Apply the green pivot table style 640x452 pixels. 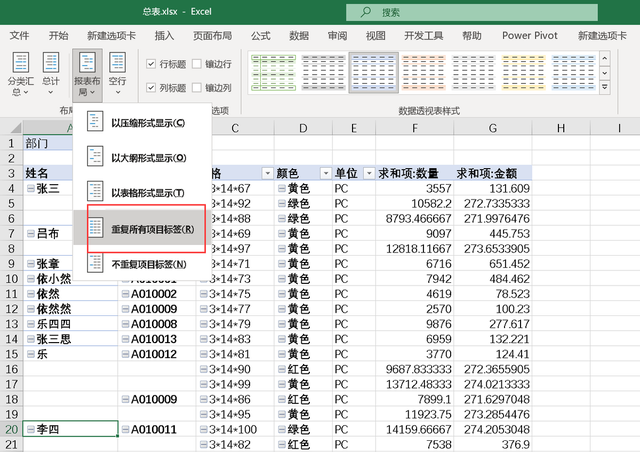point(273,73)
